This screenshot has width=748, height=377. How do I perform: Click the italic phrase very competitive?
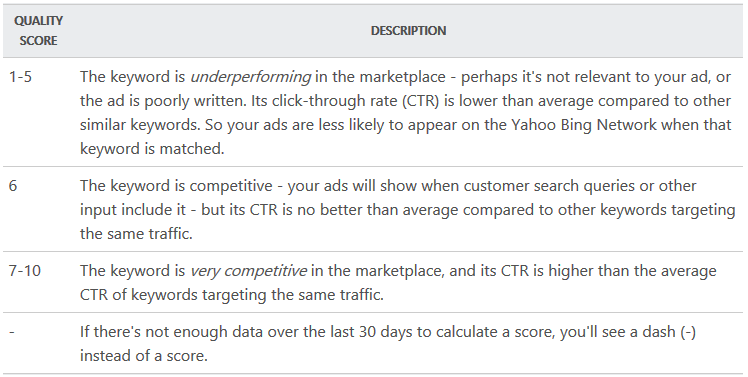(248, 271)
